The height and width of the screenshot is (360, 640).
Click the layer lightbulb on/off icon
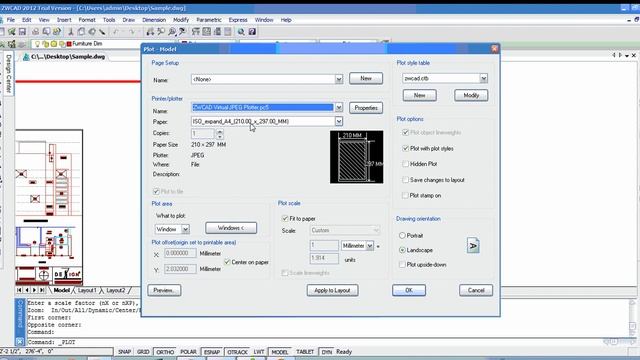coord(37,44)
